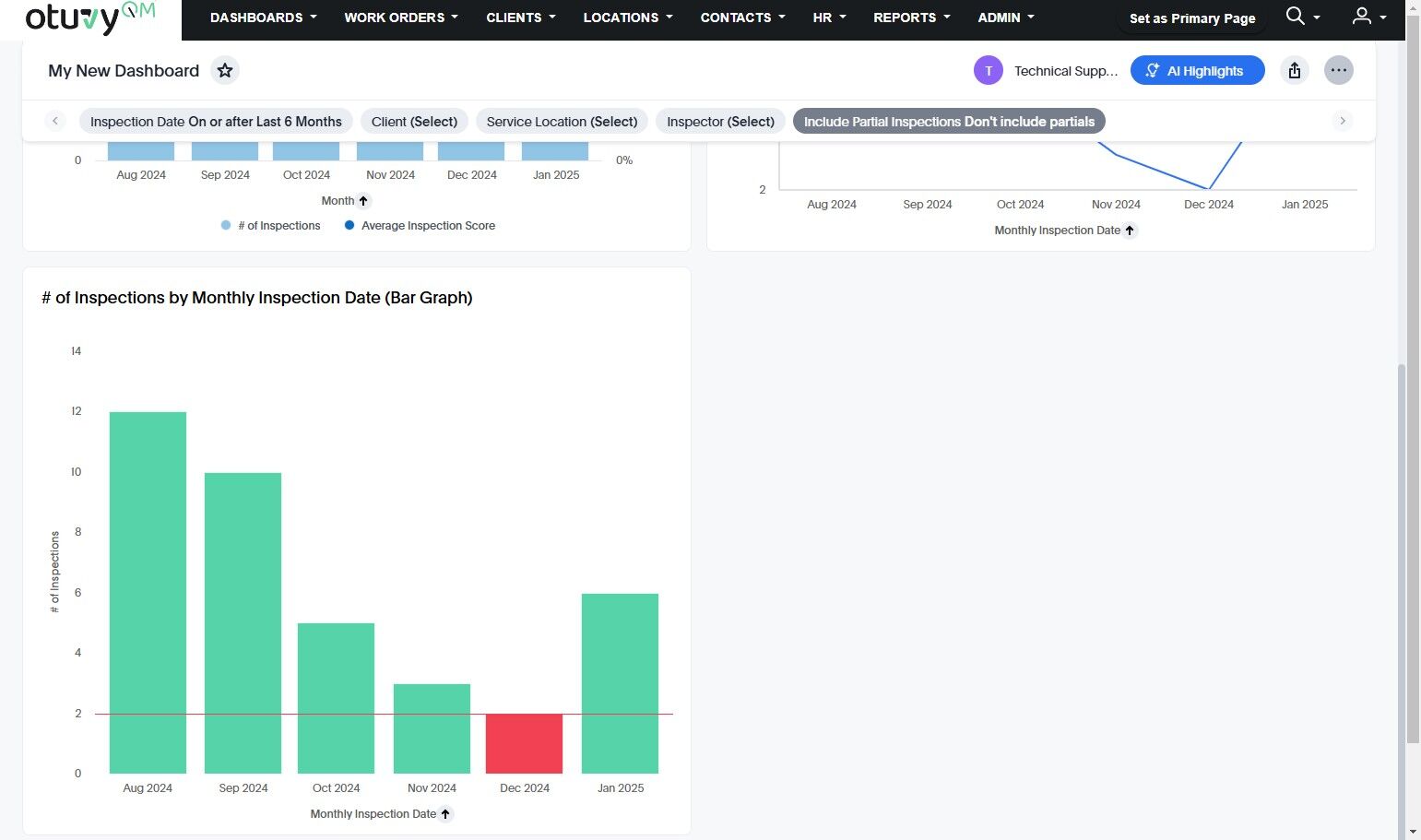This screenshot has width=1421, height=840.
Task: Open the Contacts menu
Action: (x=742, y=18)
